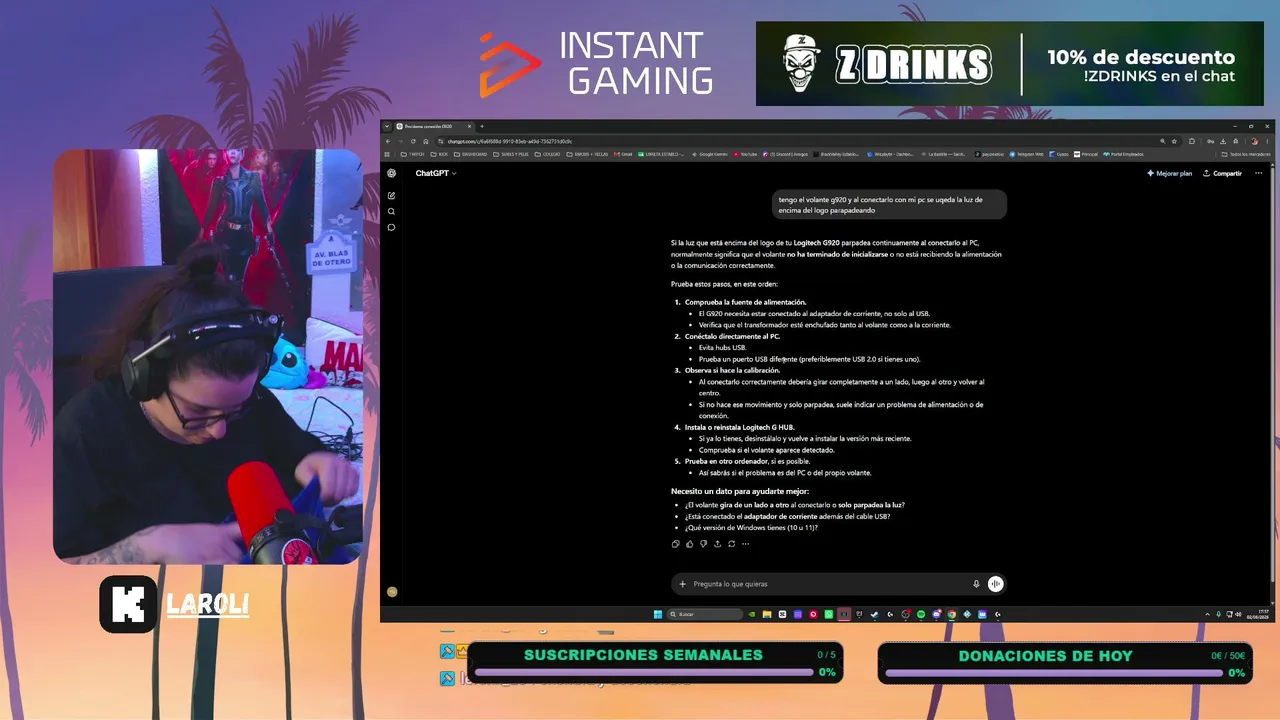This screenshot has width=1280, height=720.
Task: Open the Windows Start menu
Action: click(x=658, y=614)
